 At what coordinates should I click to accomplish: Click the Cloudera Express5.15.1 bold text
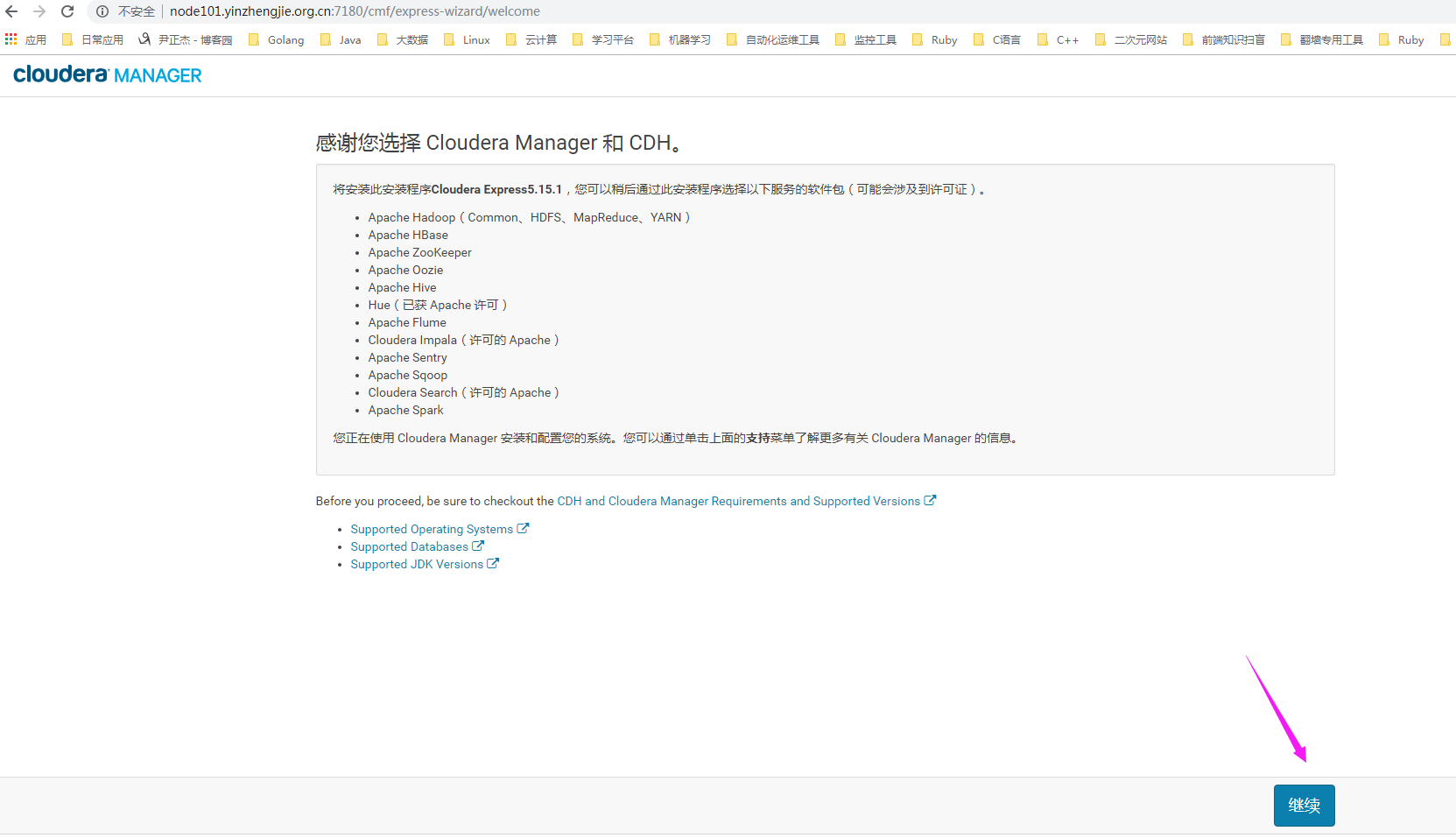496,189
